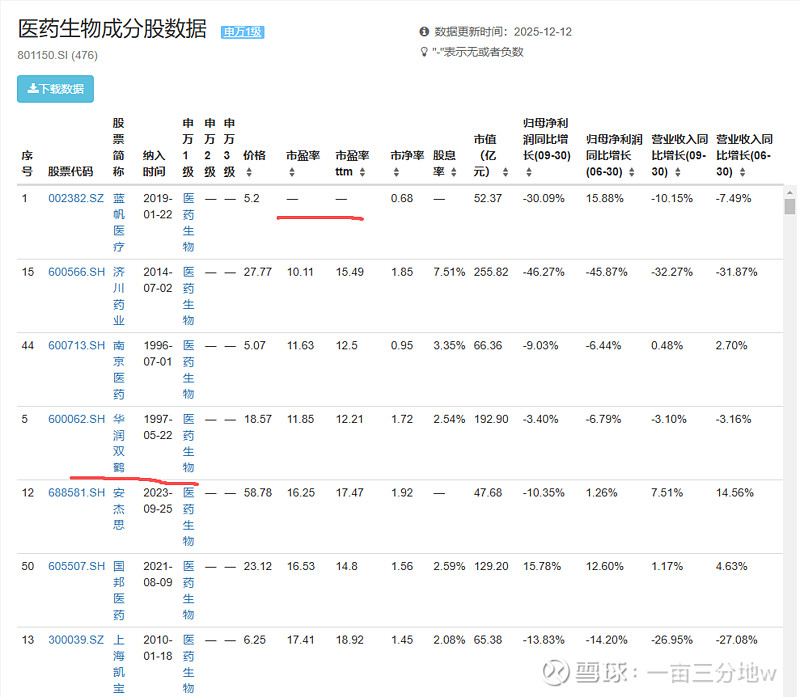The image size is (800, 697).
Task: Click 医药生物 link in 002382.SZ row
Action: [189, 222]
